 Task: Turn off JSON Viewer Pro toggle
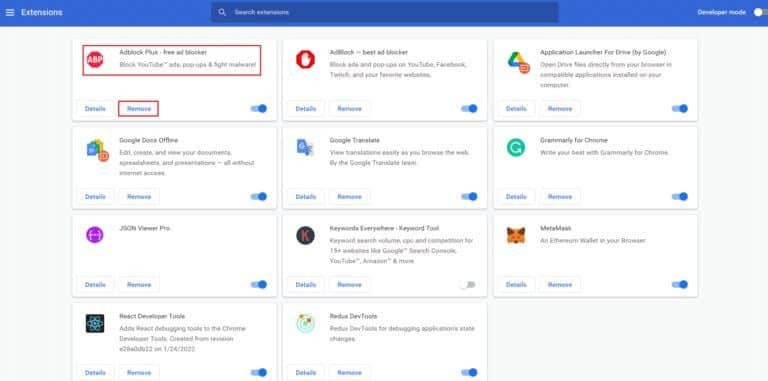pos(259,285)
